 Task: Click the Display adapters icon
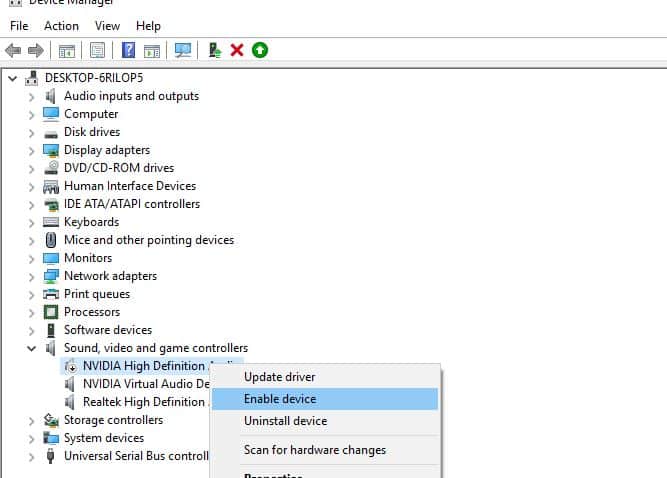coord(51,150)
